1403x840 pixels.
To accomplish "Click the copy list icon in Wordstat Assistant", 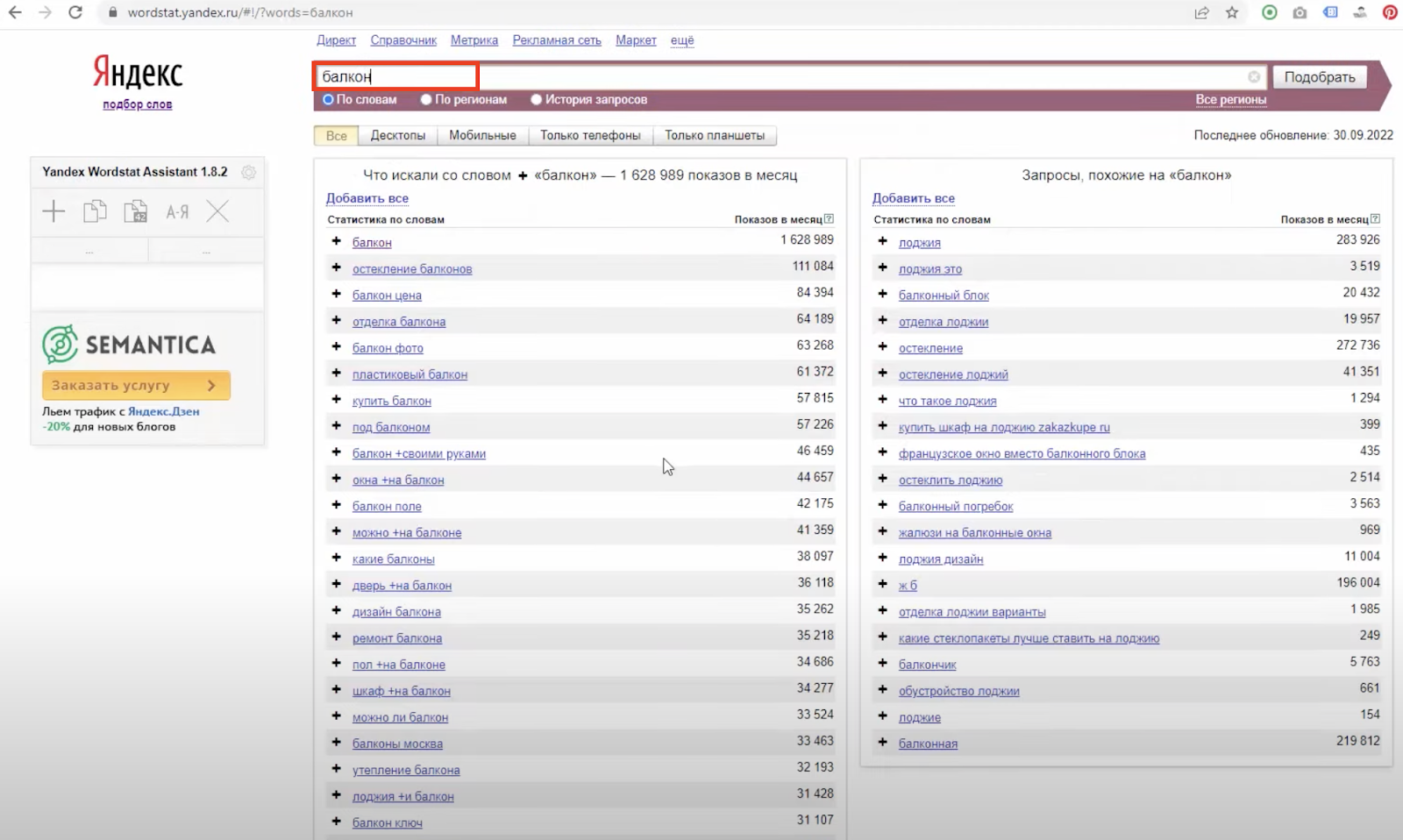I will [x=95, y=211].
